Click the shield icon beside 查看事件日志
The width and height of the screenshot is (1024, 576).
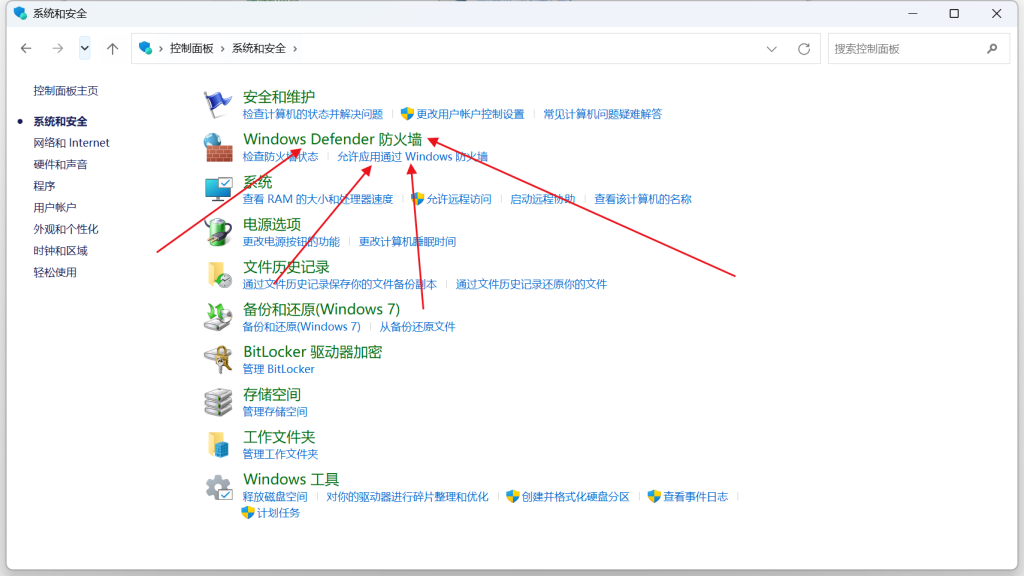(654, 496)
